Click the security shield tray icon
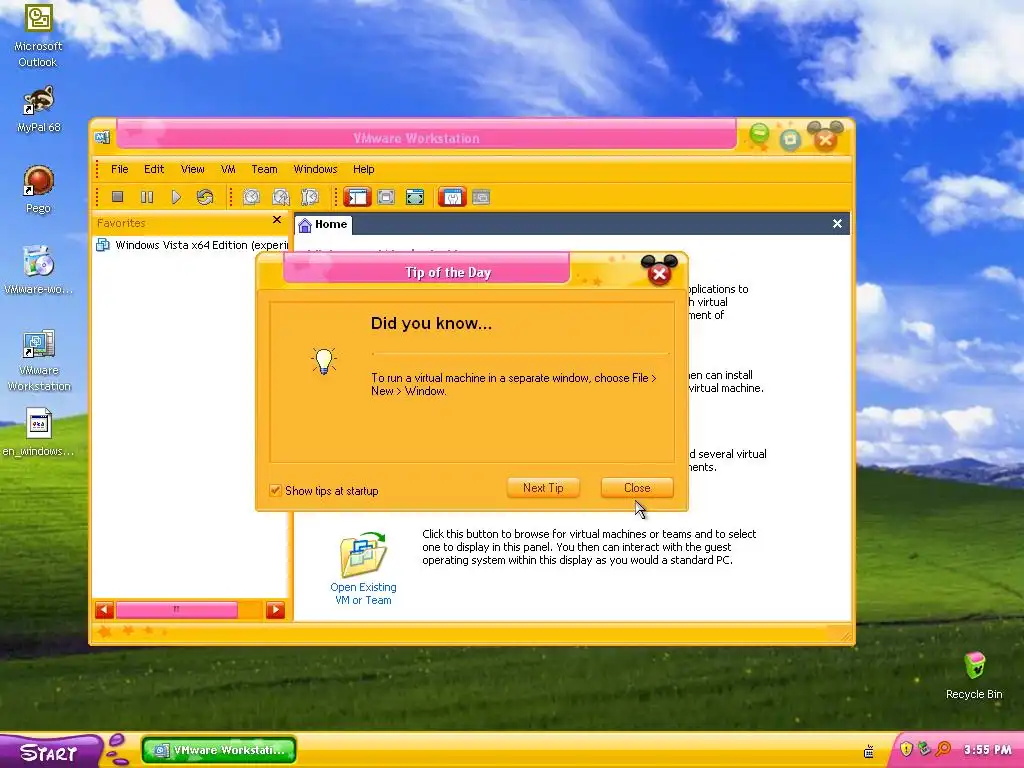 click(906, 749)
